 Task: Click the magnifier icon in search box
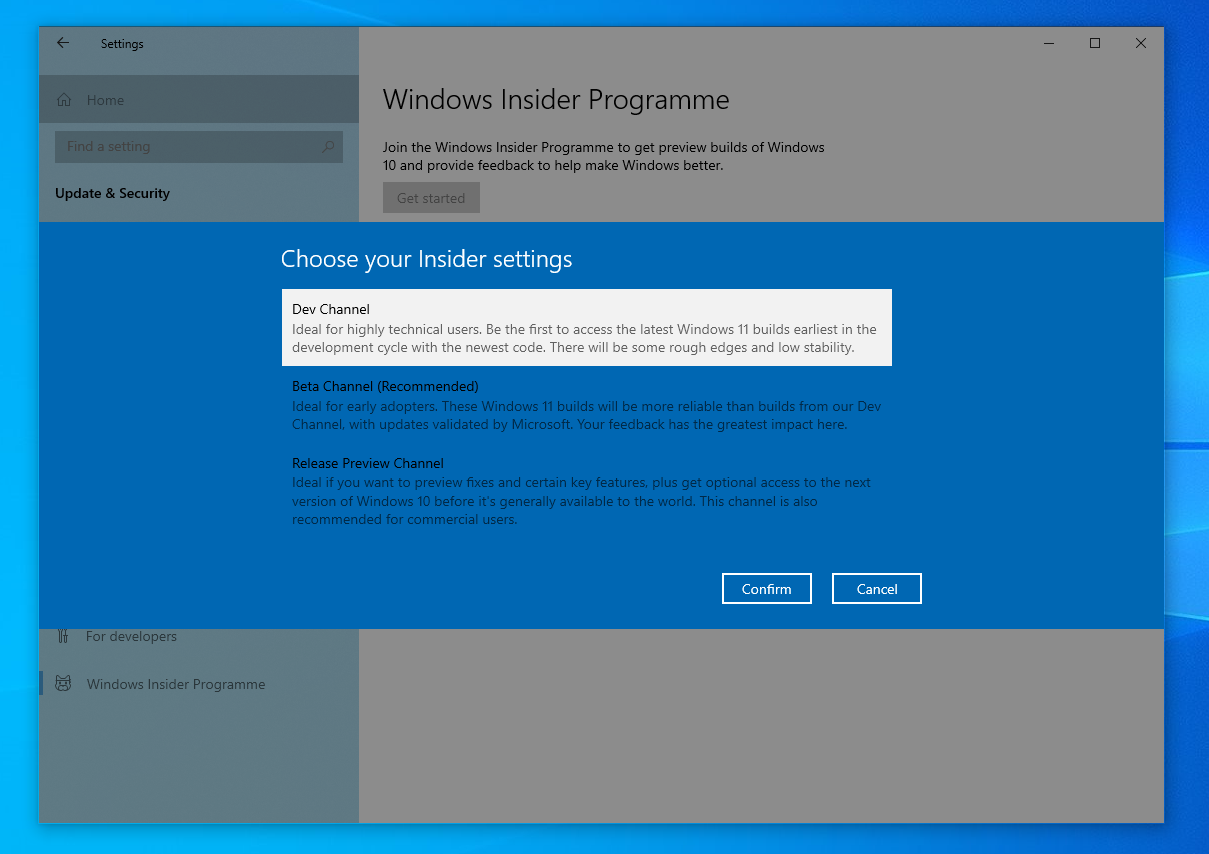pos(328,147)
